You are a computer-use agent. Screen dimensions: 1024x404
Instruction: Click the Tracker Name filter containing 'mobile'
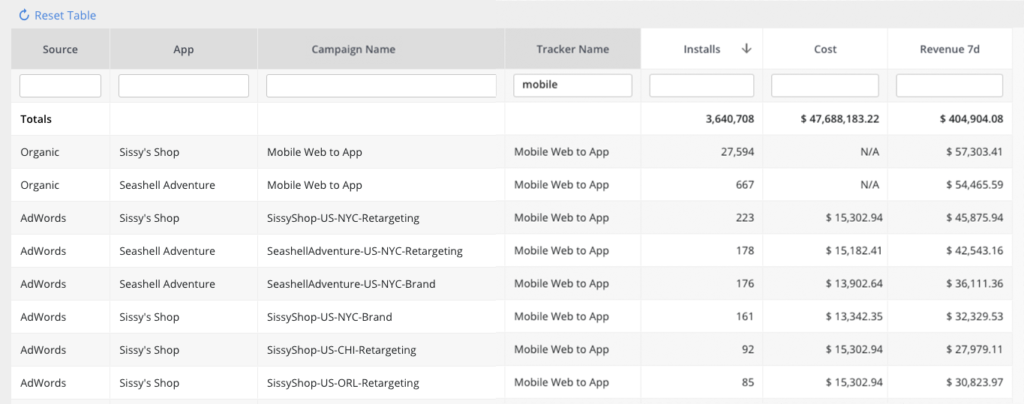coord(573,85)
